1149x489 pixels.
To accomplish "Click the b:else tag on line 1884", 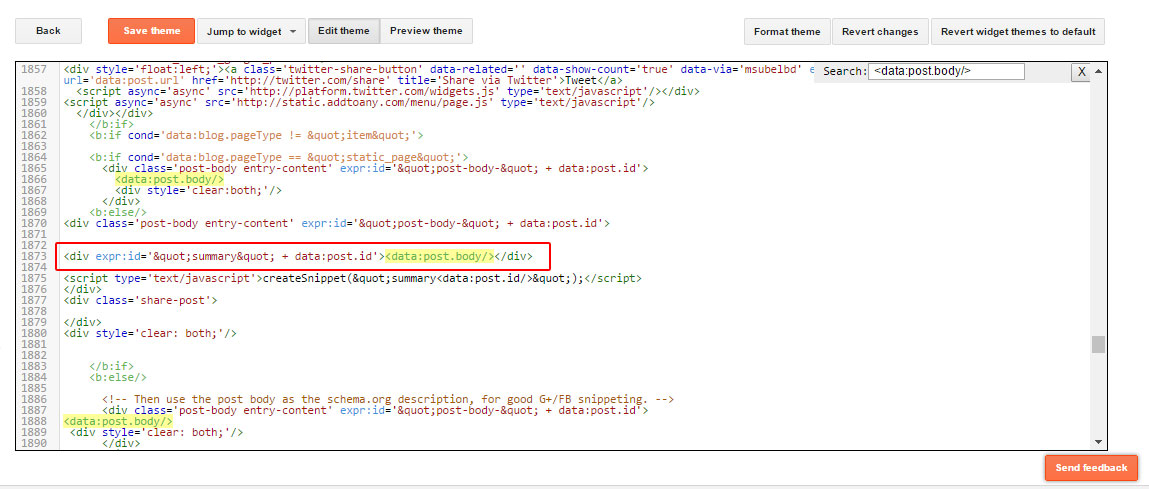I will (118, 377).
